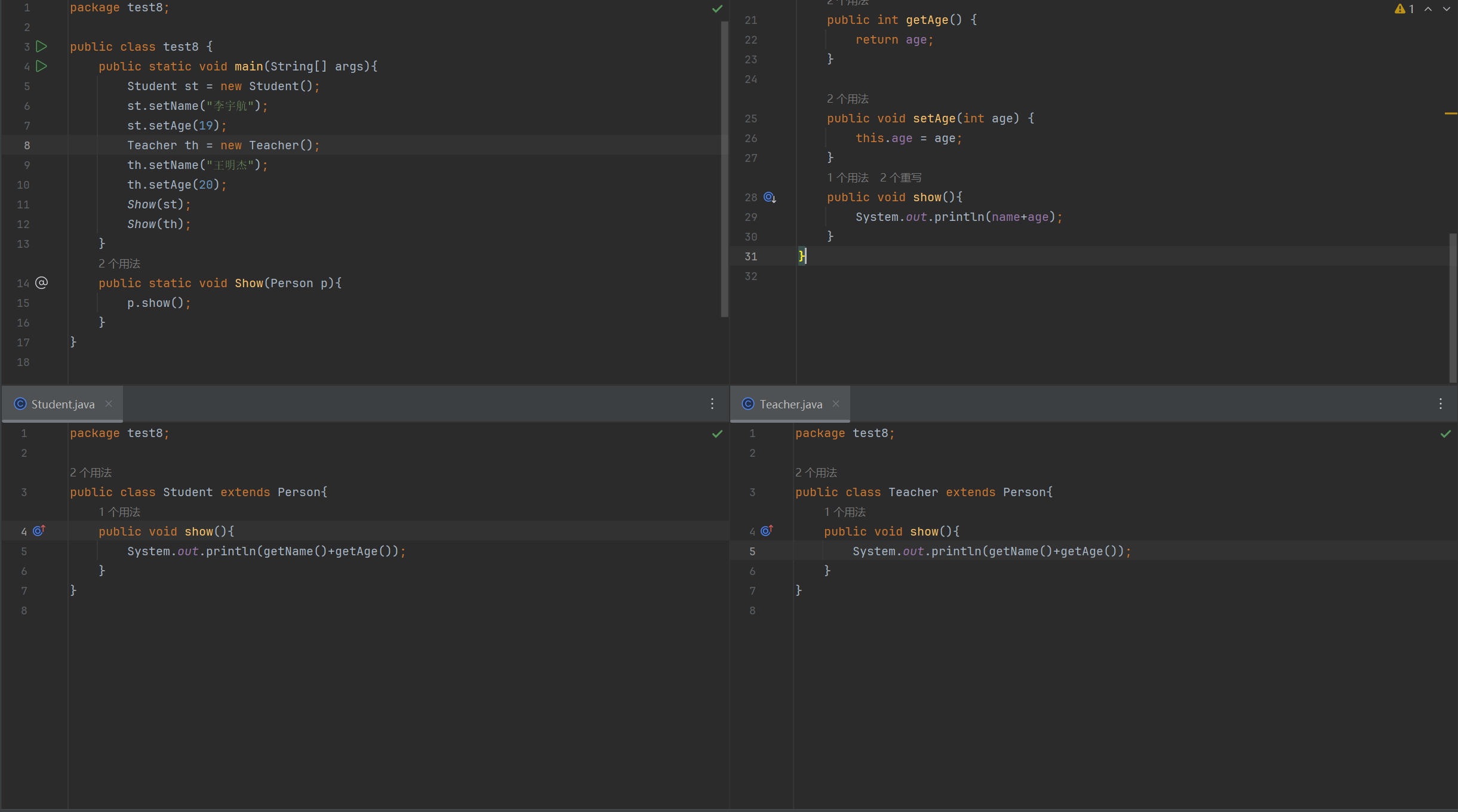Close the Teacher.java tab

pos(836,404)
